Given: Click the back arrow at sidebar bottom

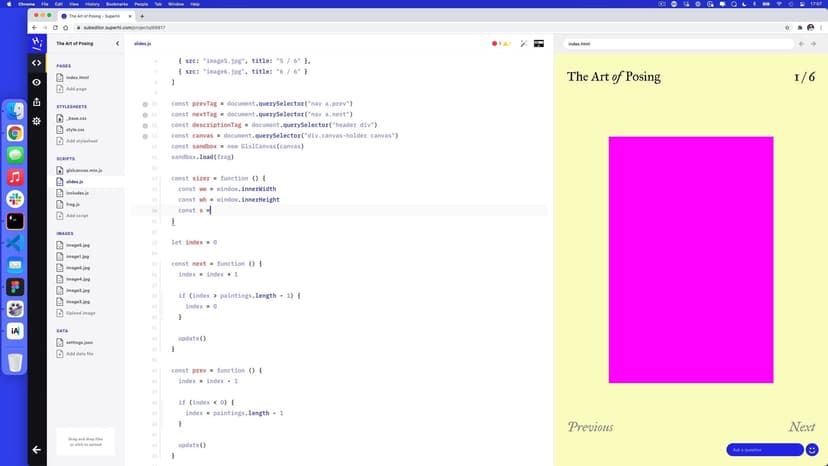Looking at the screenshot, I should click(37, 450).
